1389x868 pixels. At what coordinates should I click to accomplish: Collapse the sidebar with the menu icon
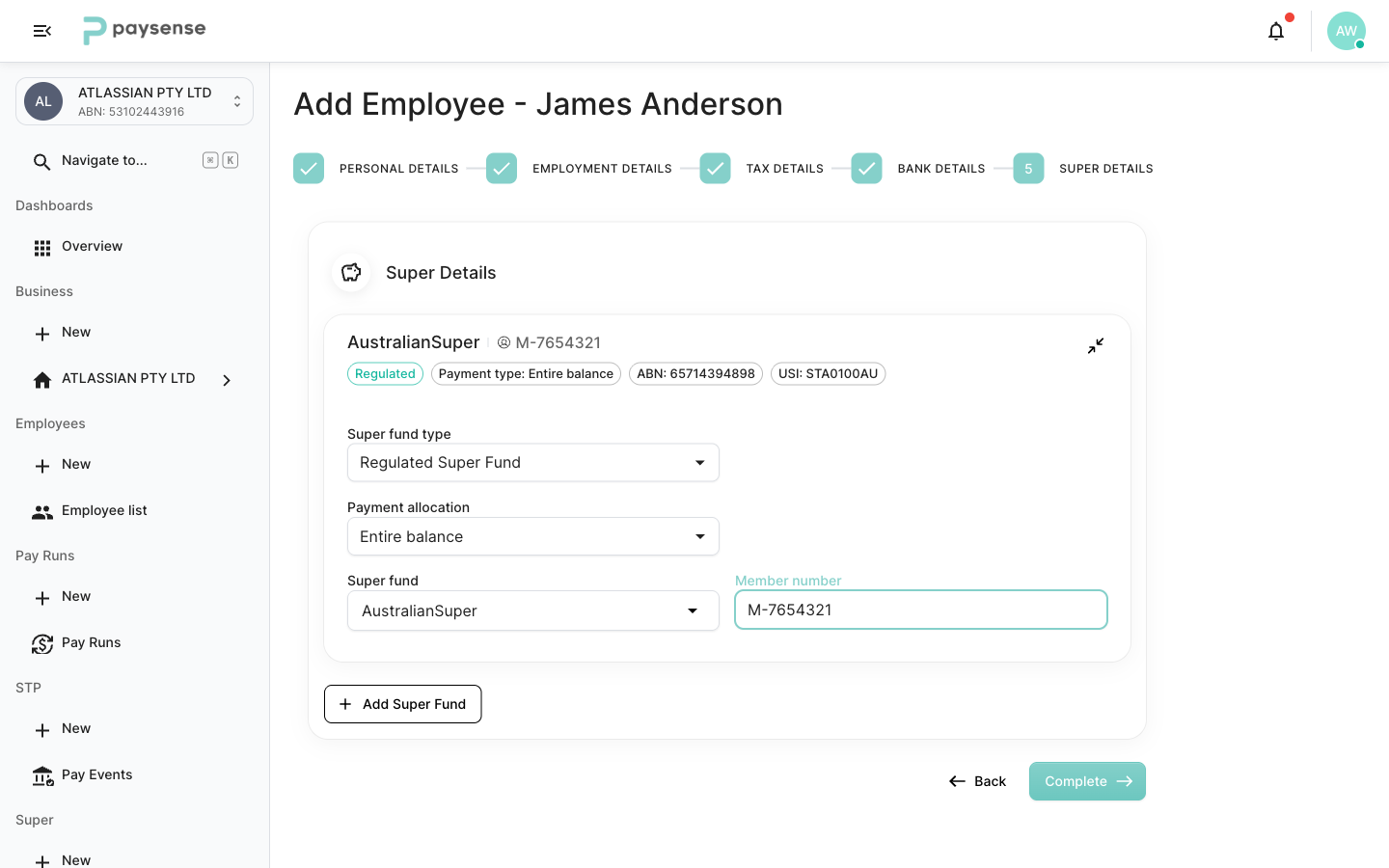42,31
